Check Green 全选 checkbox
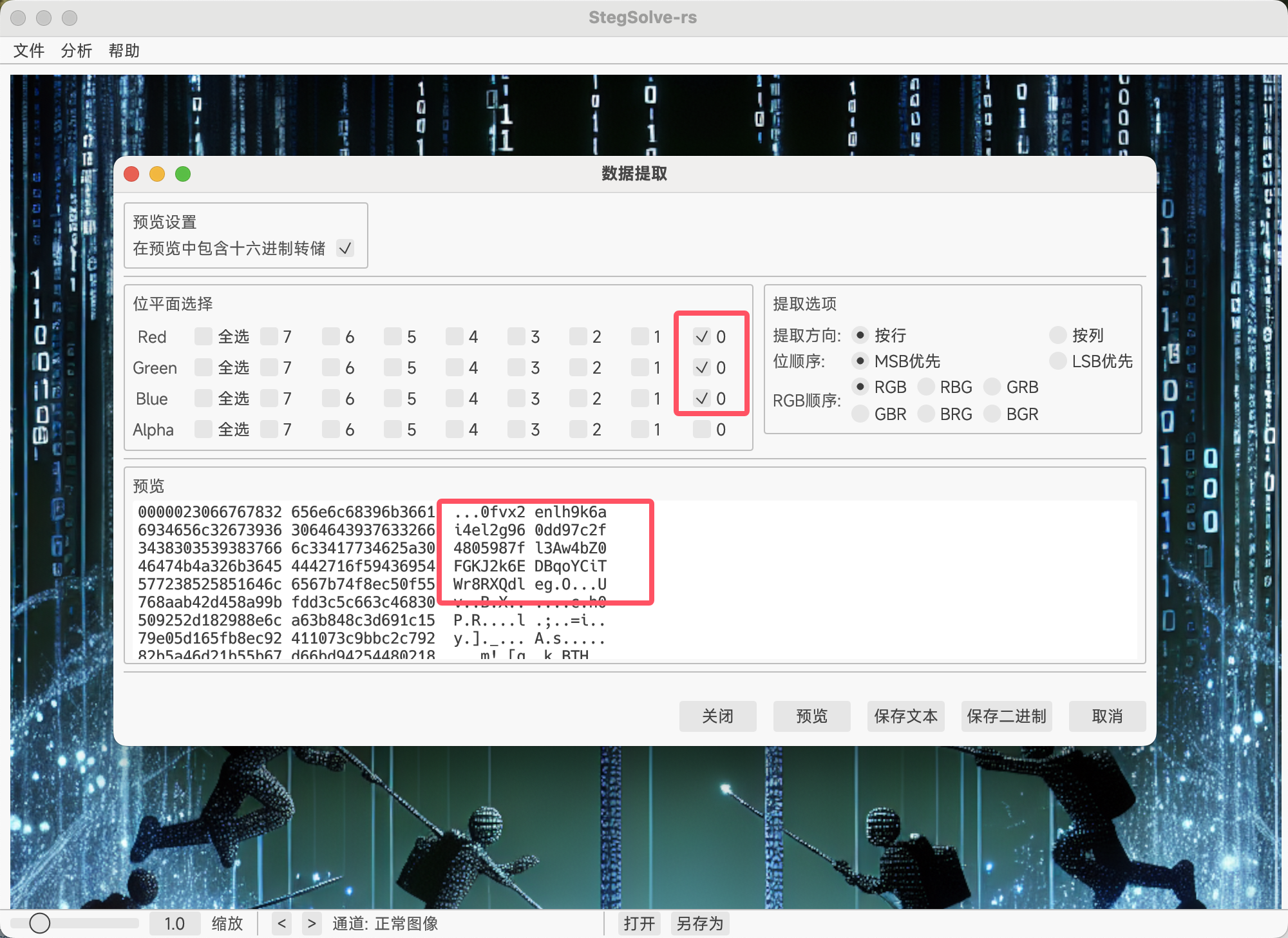This screenshot has height=938, width=1288. pyautogui.click(x=204, y=367)
